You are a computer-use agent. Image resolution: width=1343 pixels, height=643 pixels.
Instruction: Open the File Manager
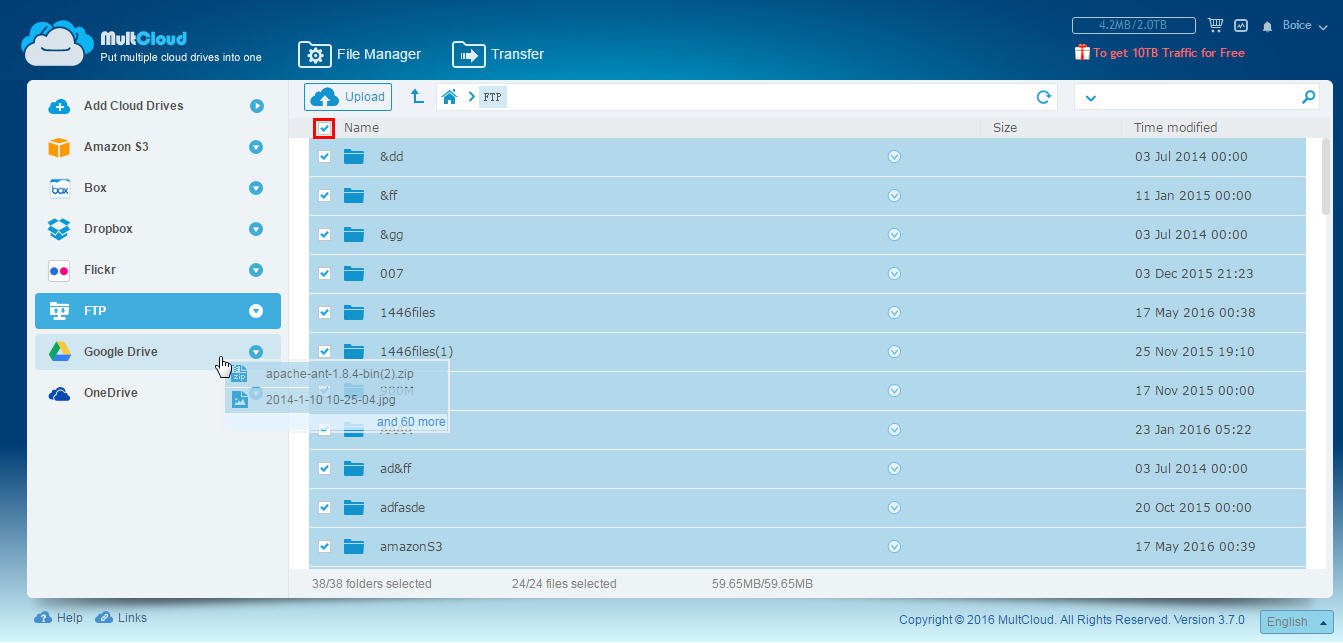(360, 54)
